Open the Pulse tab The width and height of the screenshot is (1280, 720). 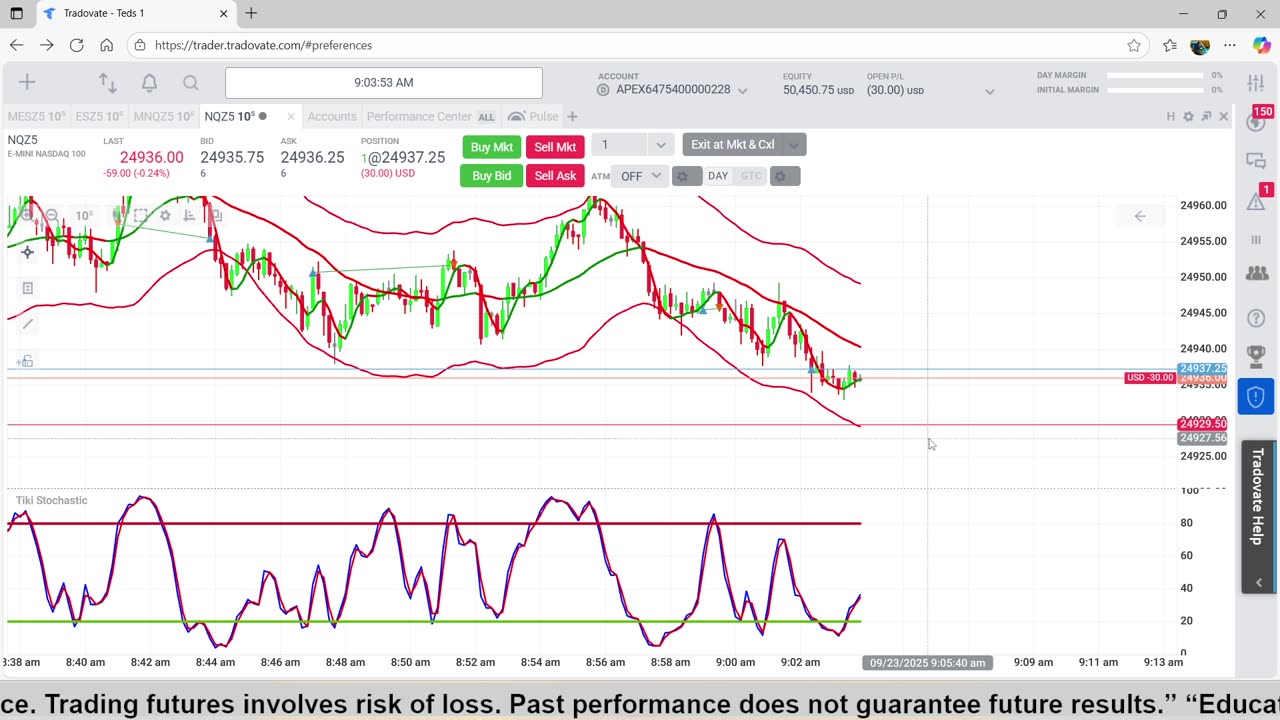coord(534,117)
